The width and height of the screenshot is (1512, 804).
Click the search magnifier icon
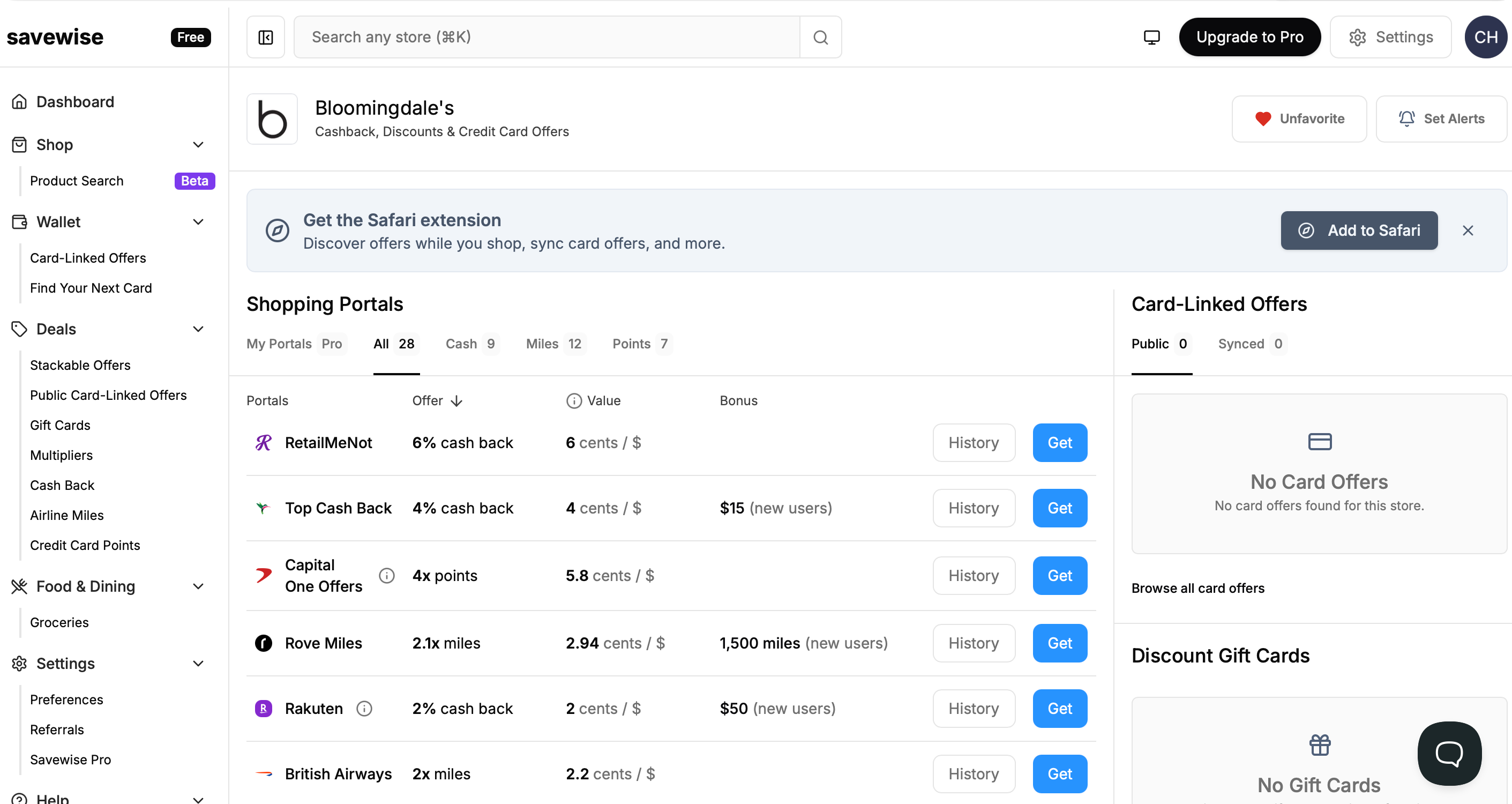tap(821, 37)
